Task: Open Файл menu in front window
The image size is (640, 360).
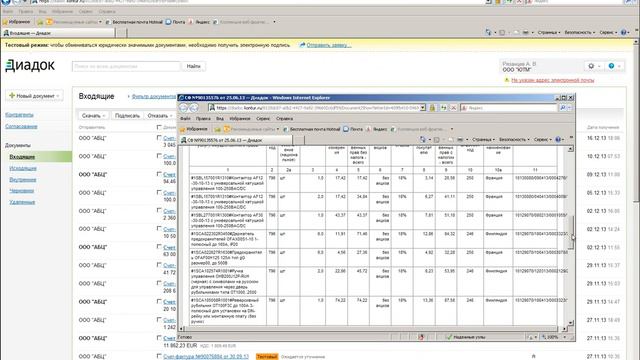Action: [x=185, y=118]
